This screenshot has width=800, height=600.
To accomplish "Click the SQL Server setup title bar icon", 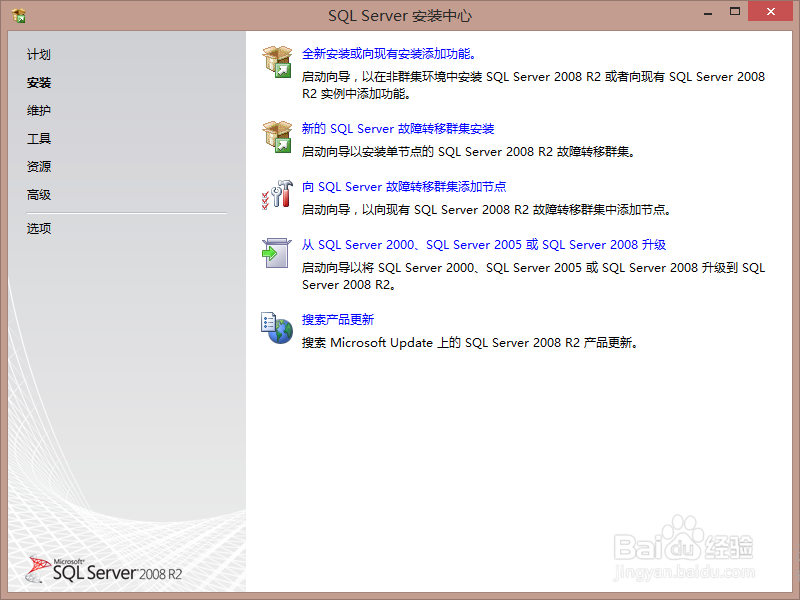I will click(19, 16).
